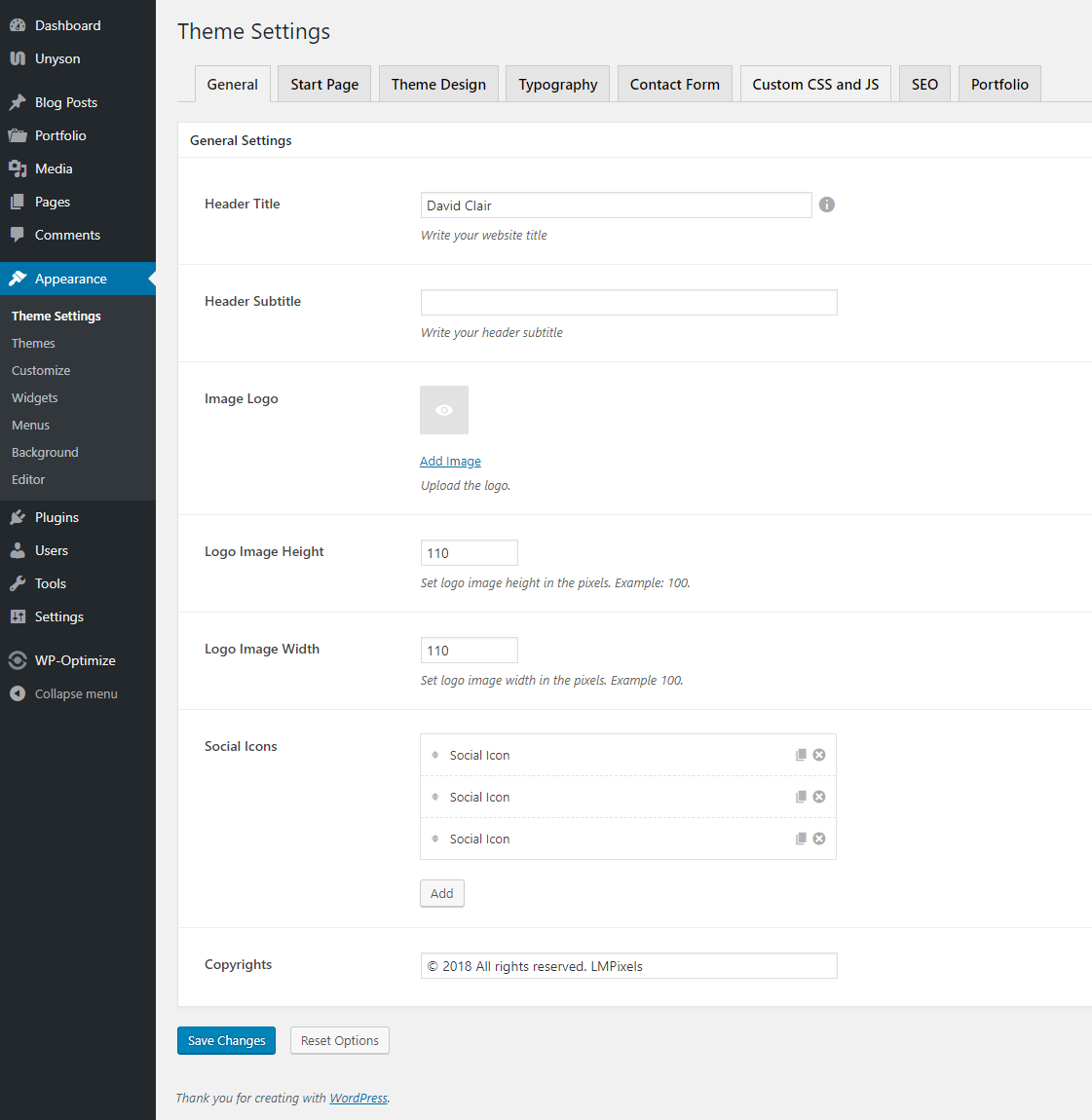Add a new Social Icon entry
Image resolution: width=1092 pixels, height=1120 pixels.
pyautogui.click(x=441, y=892)
